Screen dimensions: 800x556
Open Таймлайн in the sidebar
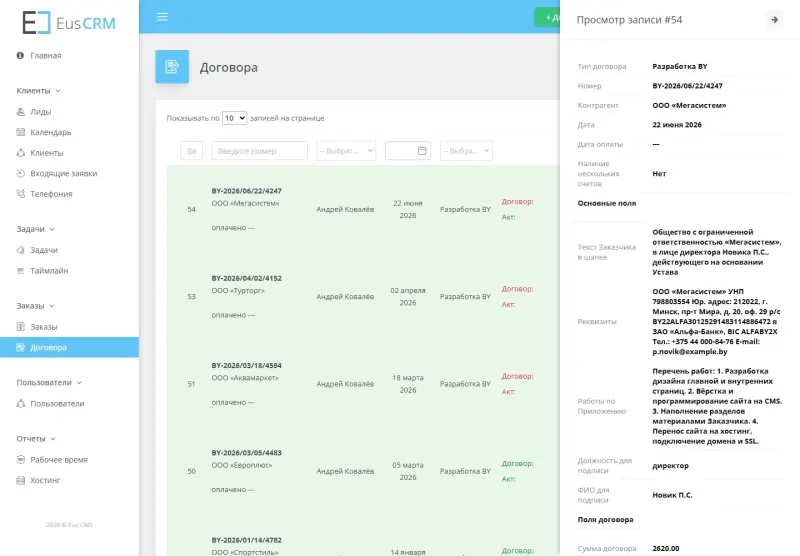click(x=49, y=271)
